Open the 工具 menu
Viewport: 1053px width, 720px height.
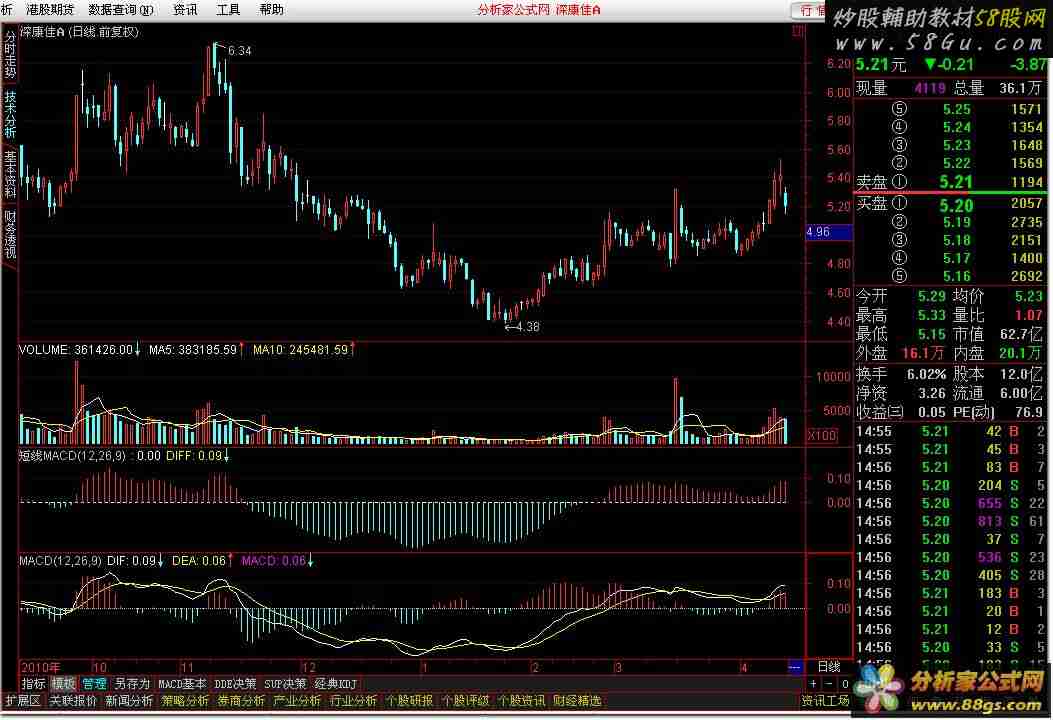[x=228, y=9]
